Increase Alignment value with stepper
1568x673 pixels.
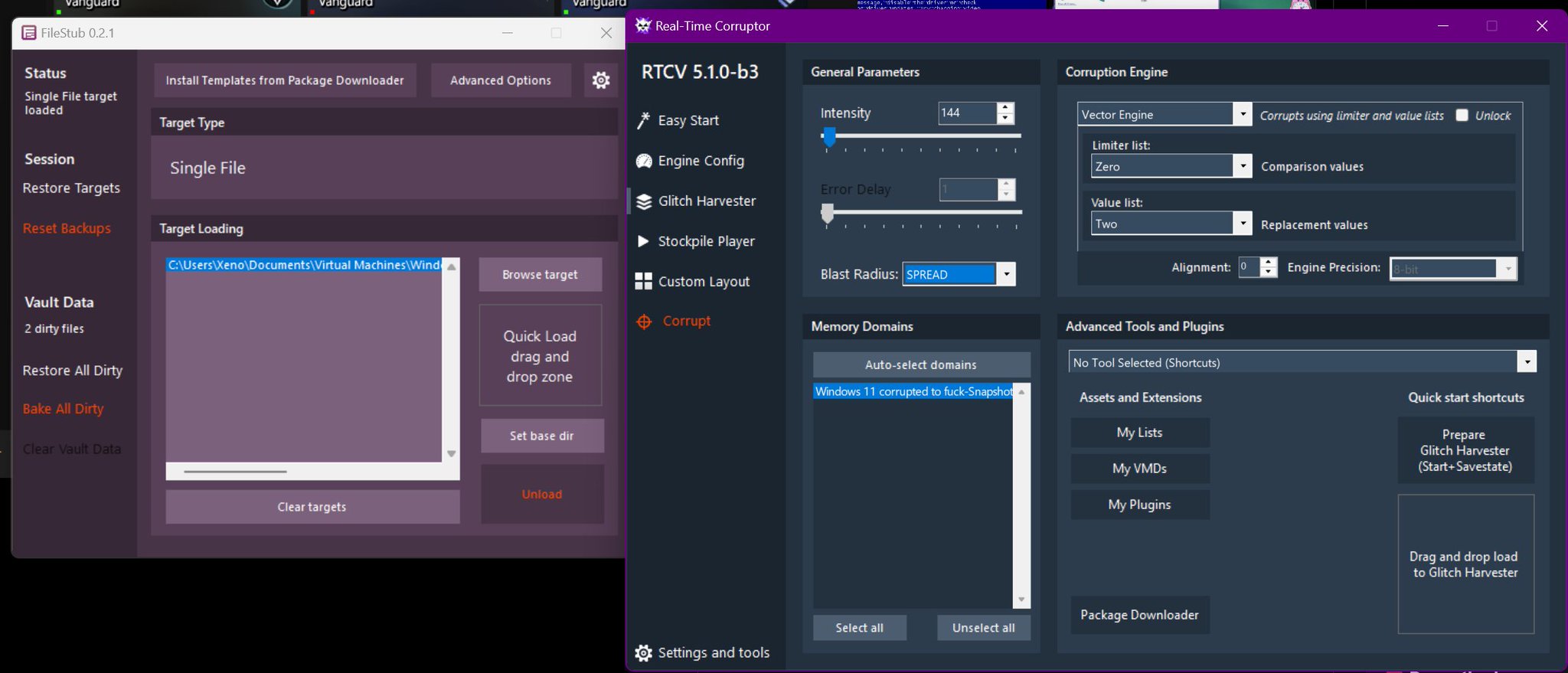pyautogui.click(x=1269, y=262)
